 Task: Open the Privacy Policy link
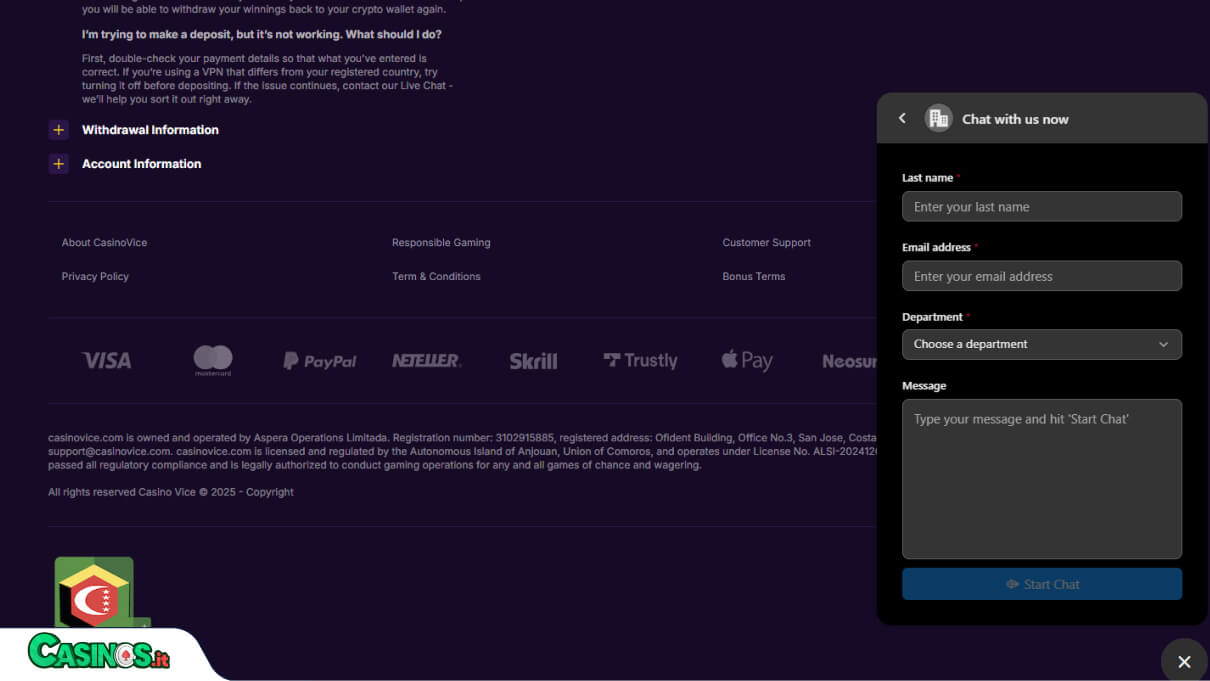[x=95, y=277]
